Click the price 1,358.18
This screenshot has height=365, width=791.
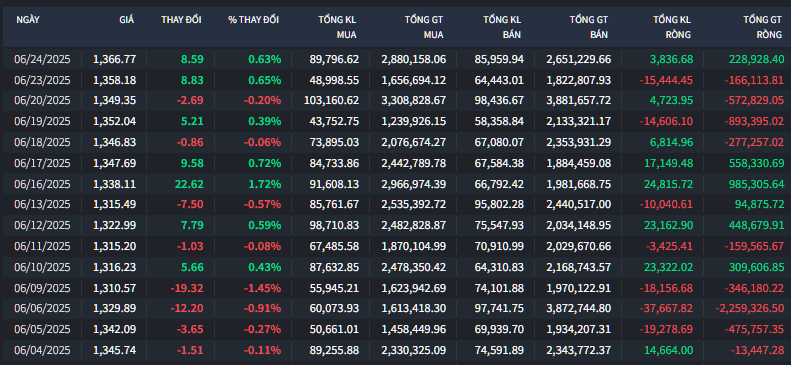(x=115, y=80)
